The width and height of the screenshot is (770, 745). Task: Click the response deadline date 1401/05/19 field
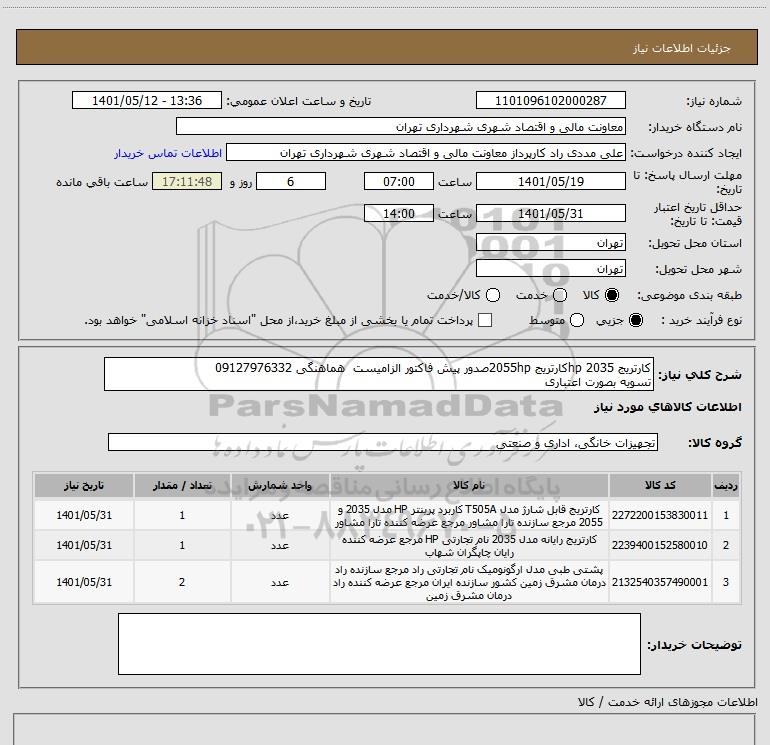[x=550, y=181]
